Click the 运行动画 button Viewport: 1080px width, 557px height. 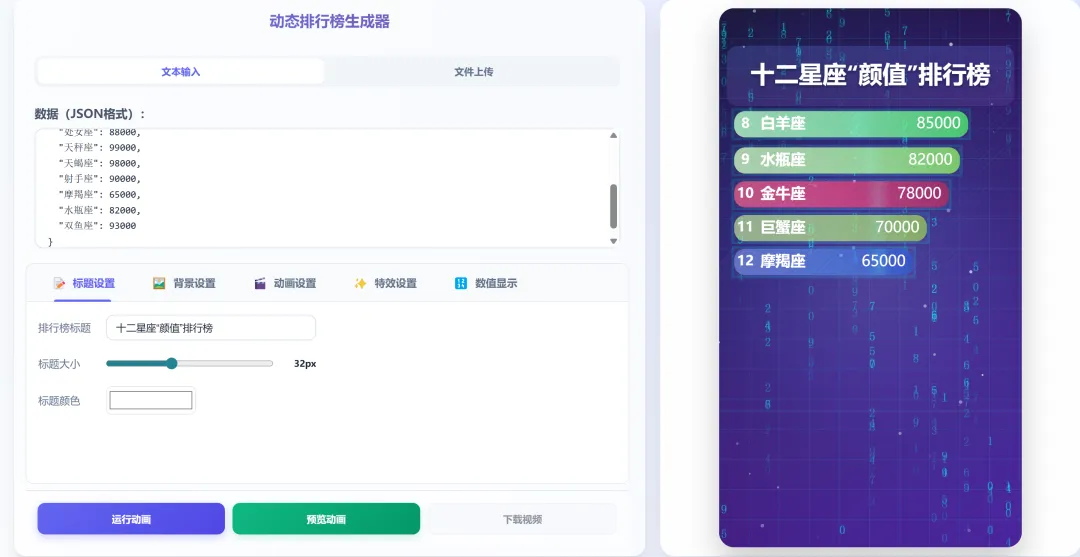[131, 519]
